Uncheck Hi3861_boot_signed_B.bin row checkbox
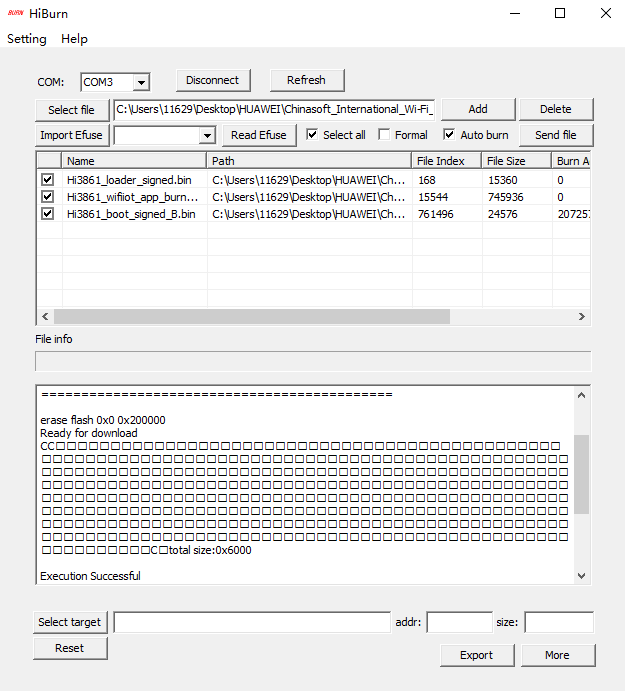 (x=48, y=214)
